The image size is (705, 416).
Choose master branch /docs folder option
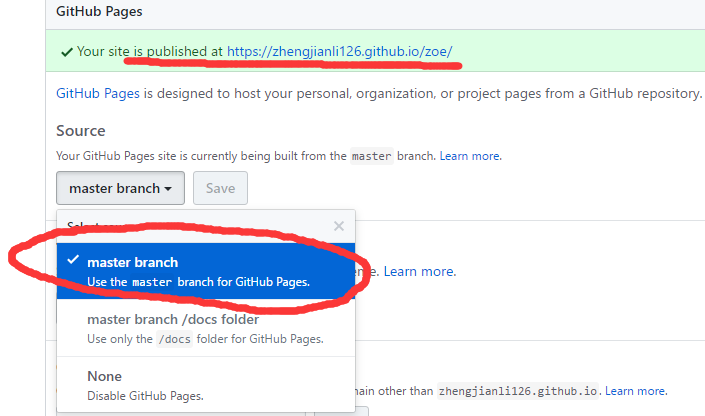pyautogui.click(x=173, y=320)
